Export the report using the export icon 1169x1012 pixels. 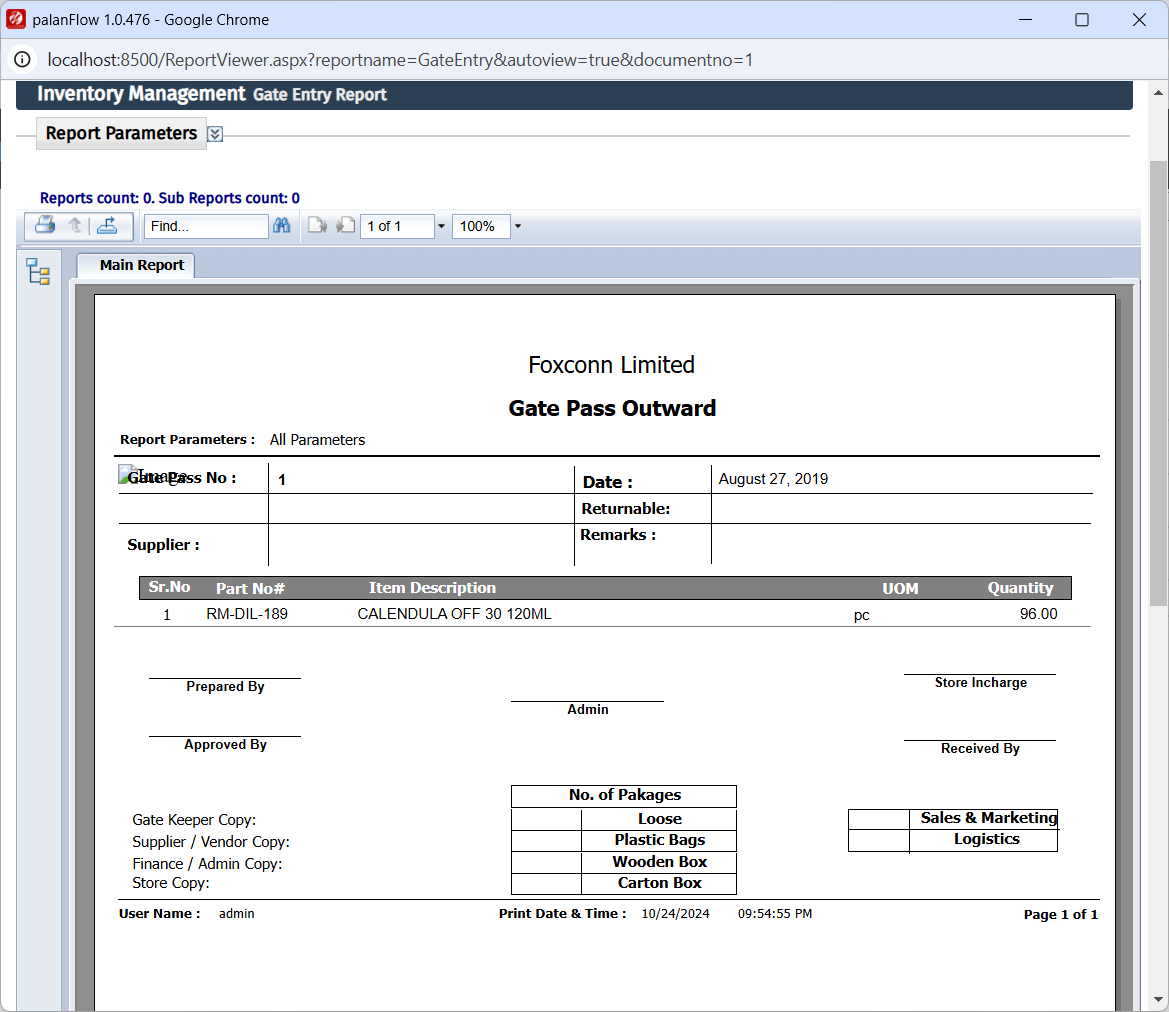pos(107,225)
